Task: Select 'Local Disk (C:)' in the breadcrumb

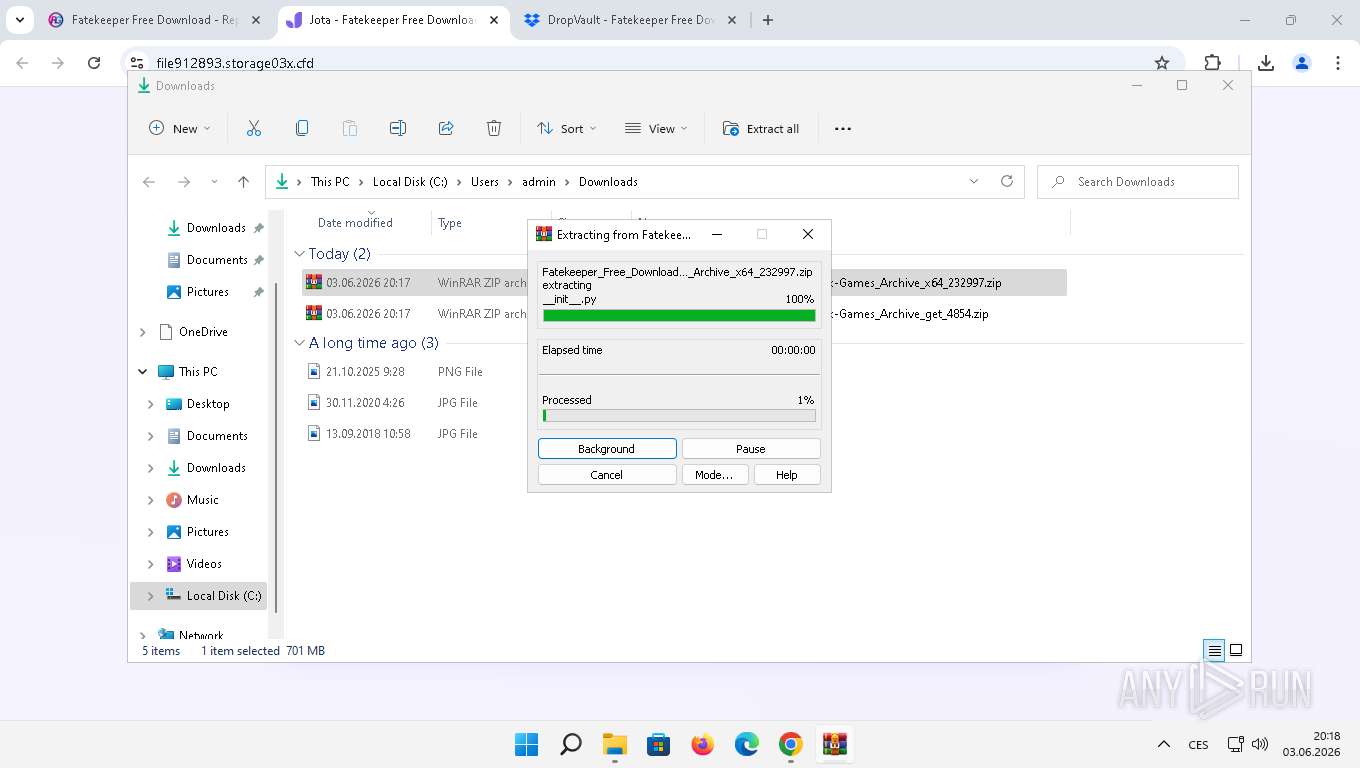Action: pos(410,181)
